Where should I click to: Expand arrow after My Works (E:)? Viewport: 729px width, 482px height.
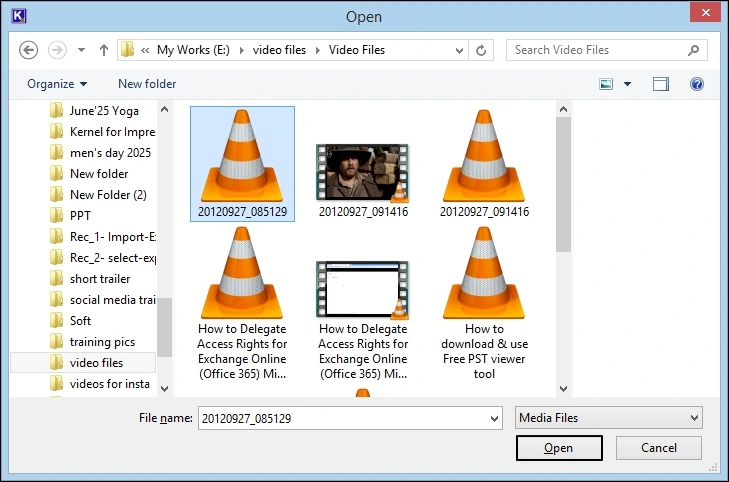(x=241, y=50)
